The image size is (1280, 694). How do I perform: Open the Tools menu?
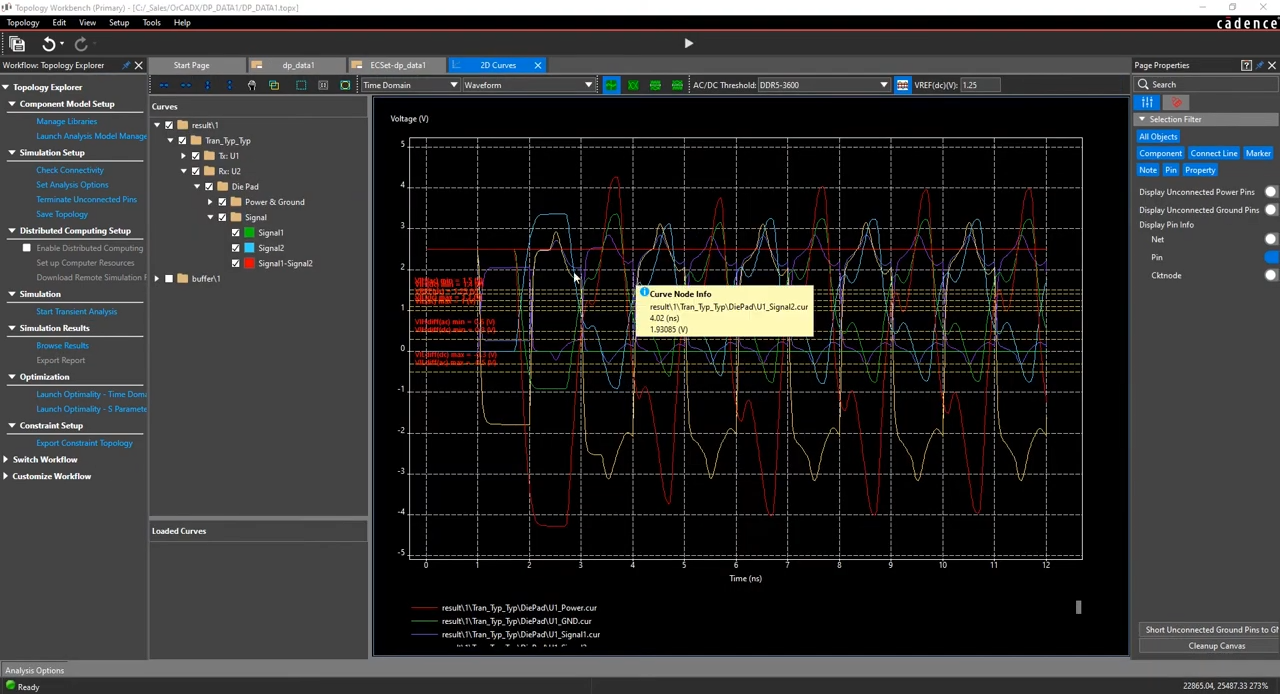151,22
